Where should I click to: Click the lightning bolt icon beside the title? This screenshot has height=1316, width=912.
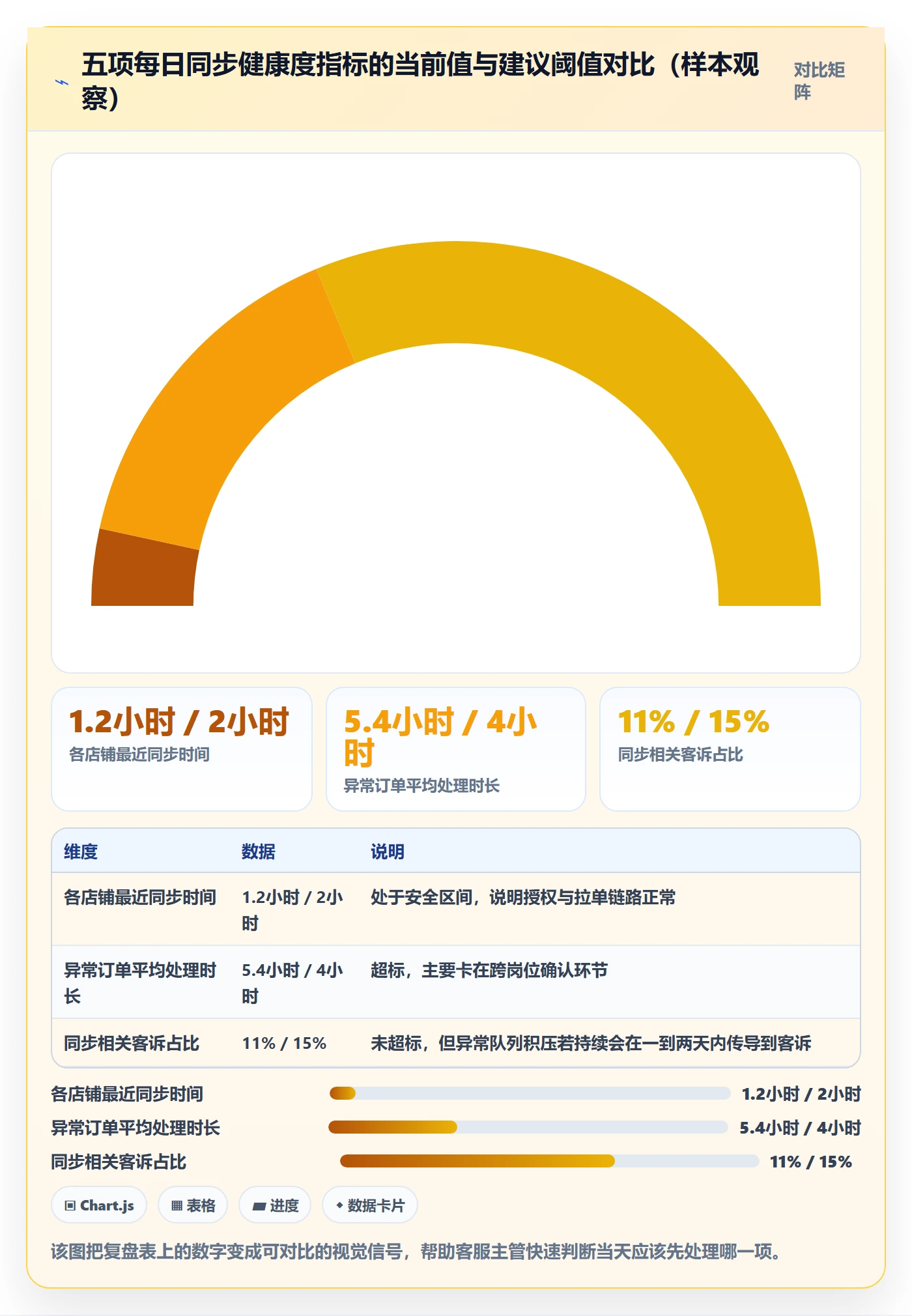pos(62,82)
